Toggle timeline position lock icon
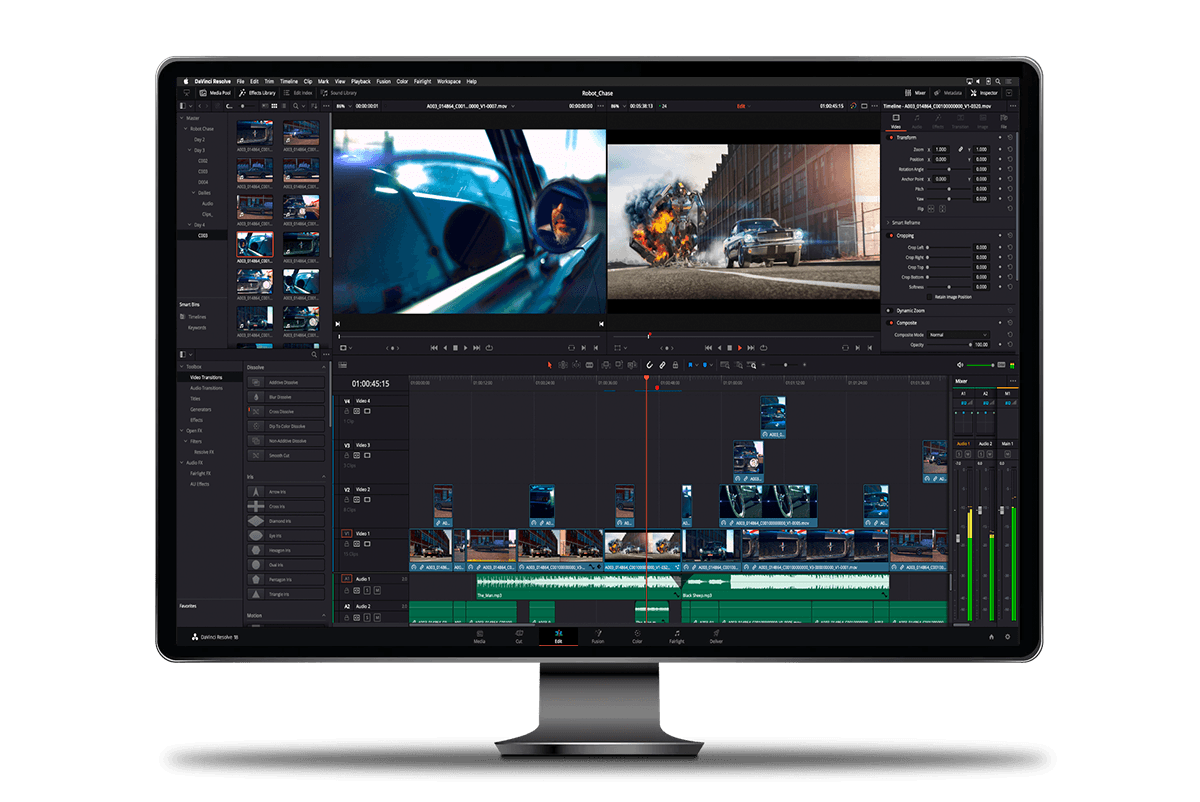This screenshot has height=802, width=1200. (675, 365)
